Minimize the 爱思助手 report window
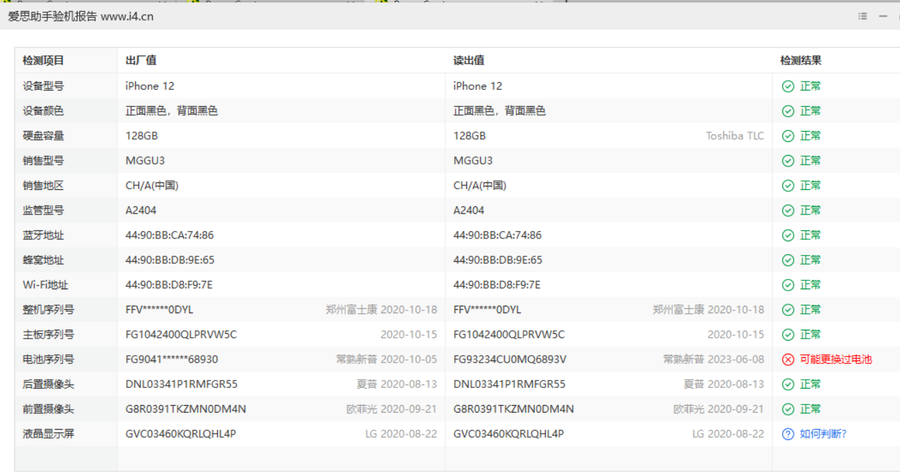Viewport: 900px width, 475px height. pos(884,17)
